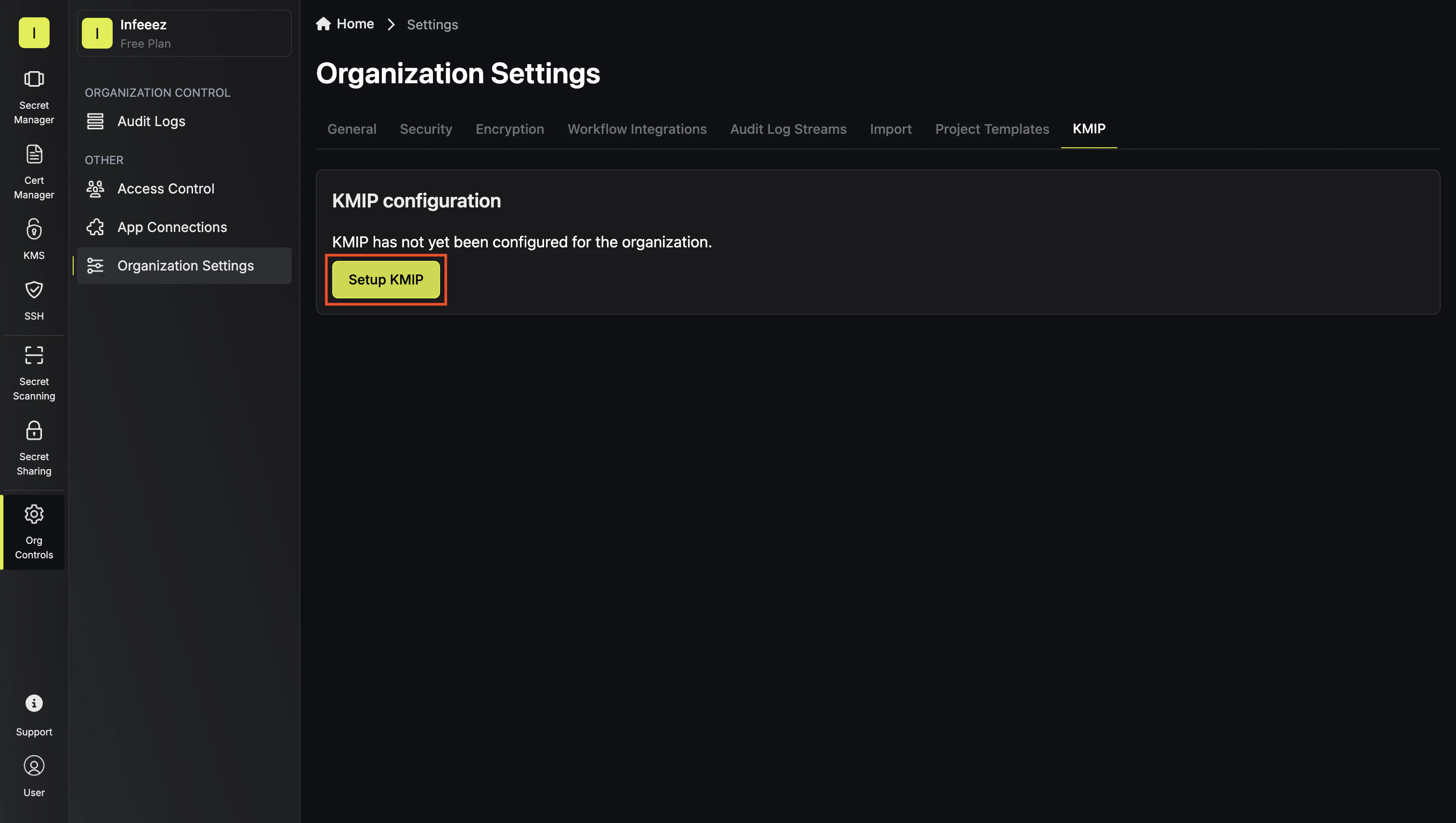Select Org Controls gear icon

coord(34,514)
